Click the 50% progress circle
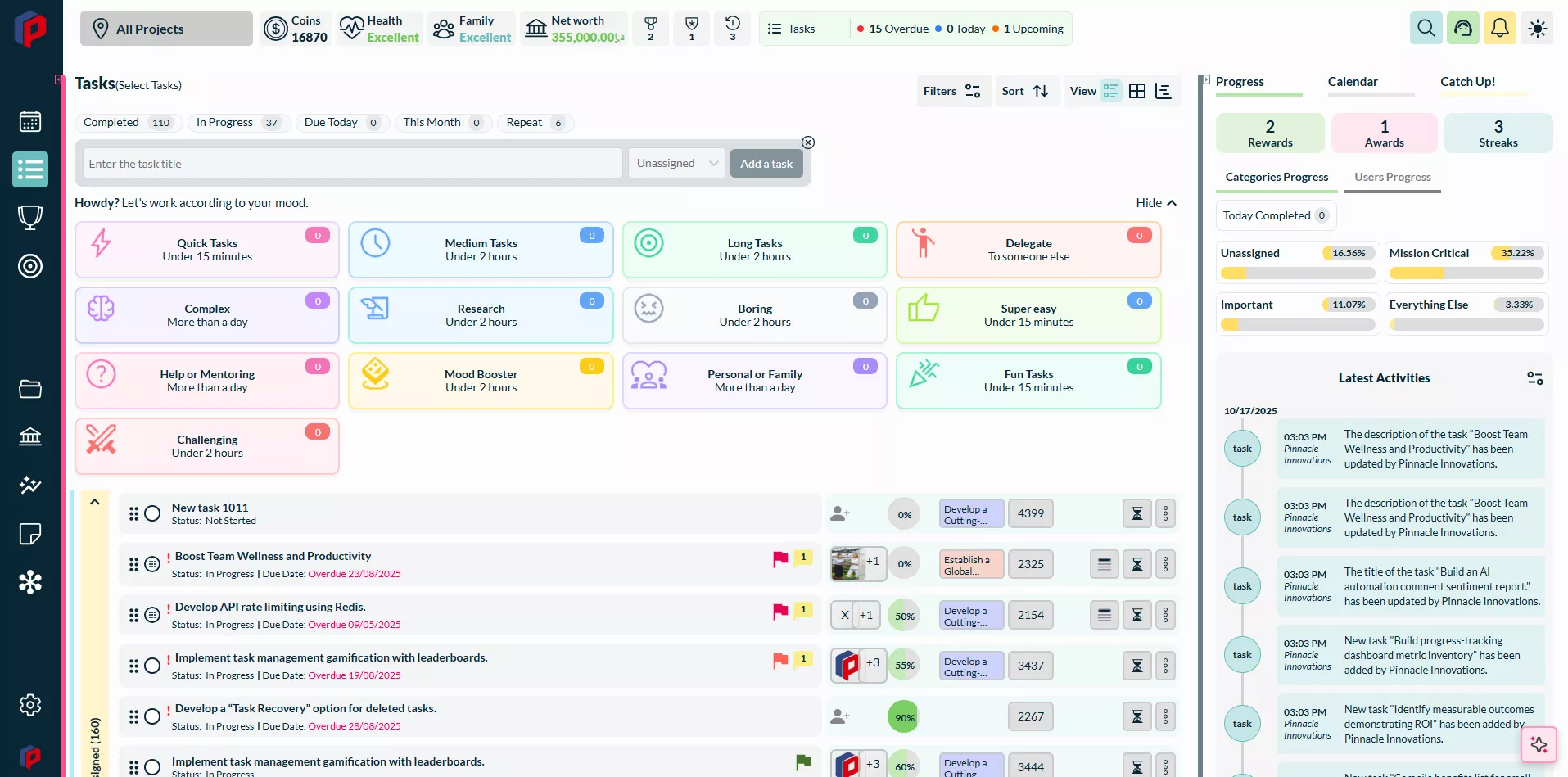 tap(904, 616)
